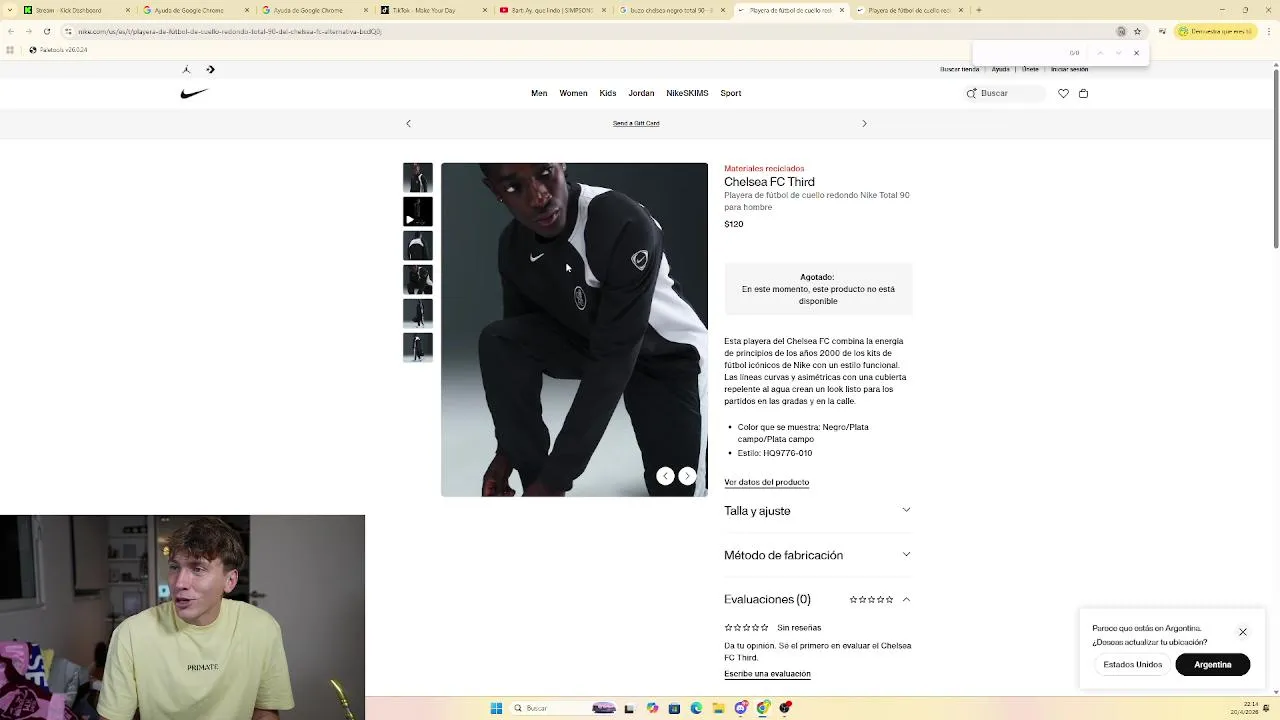Select the last product thumbnail
Image resolution: width=1280 pixels, height=720 pixels.
[418, 348]
